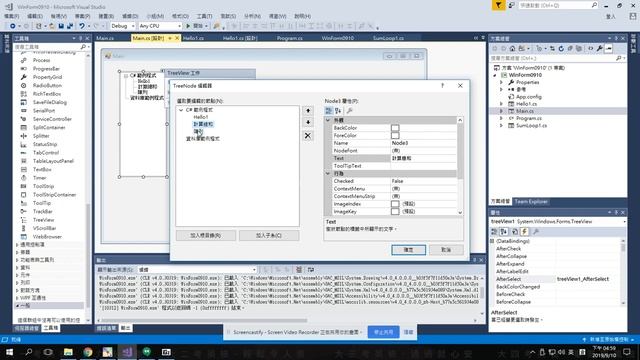Screen dimensions: 640x360
Task: Open Chrome from the Windows taskbar
Action: click(88, 351)
